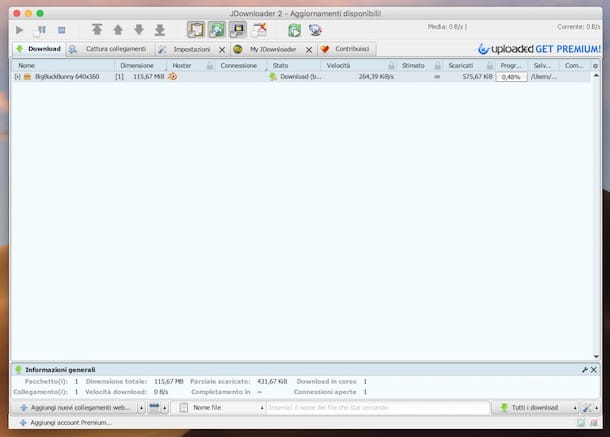Click the lock icon beside Stimato column

[x=438, y=65]
